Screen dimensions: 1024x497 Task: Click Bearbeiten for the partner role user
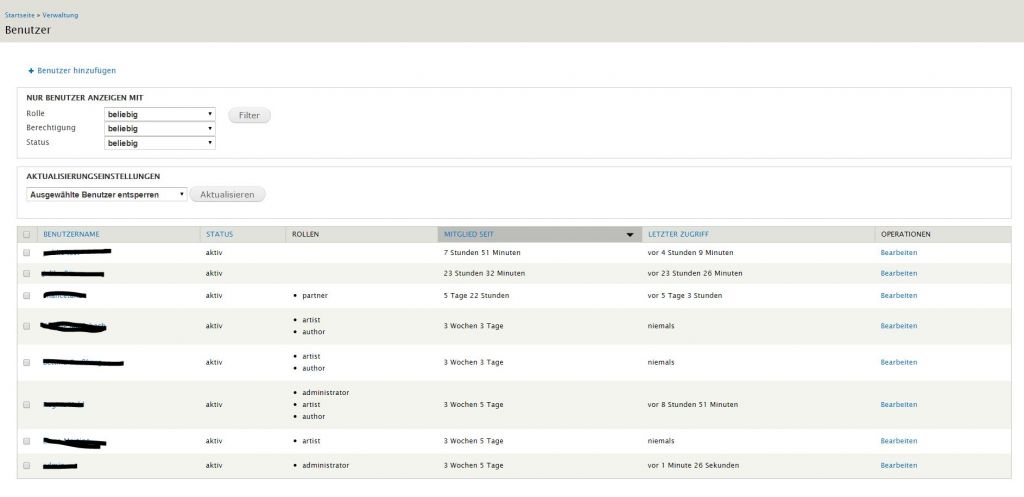coord(898,296)
